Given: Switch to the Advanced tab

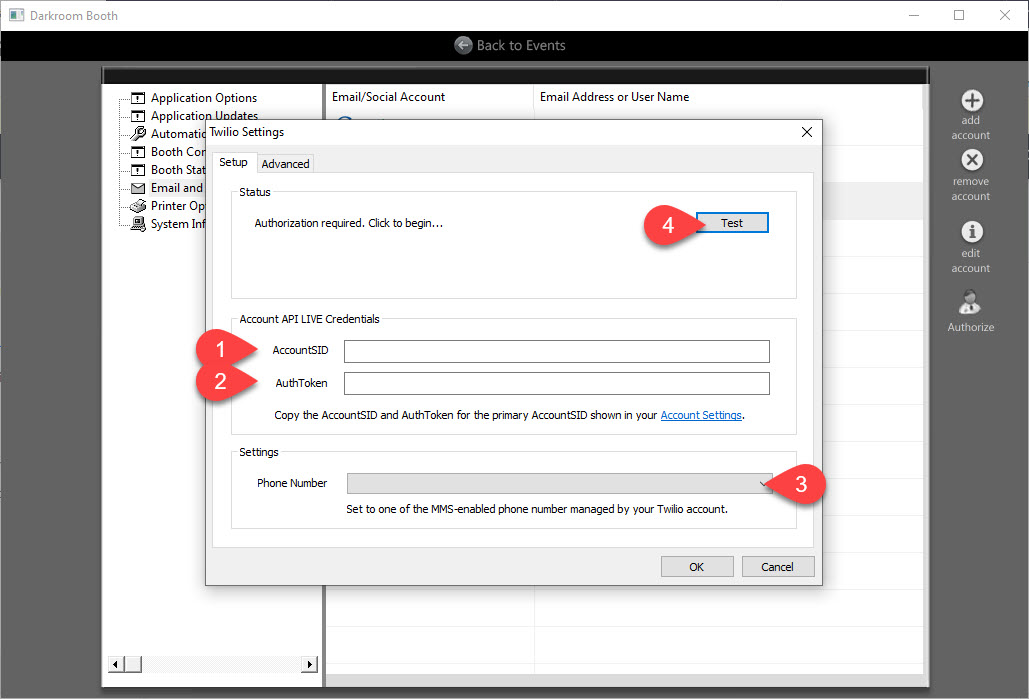Looking at the screenshot, I should pyautogui.click(x=285, y=164).
